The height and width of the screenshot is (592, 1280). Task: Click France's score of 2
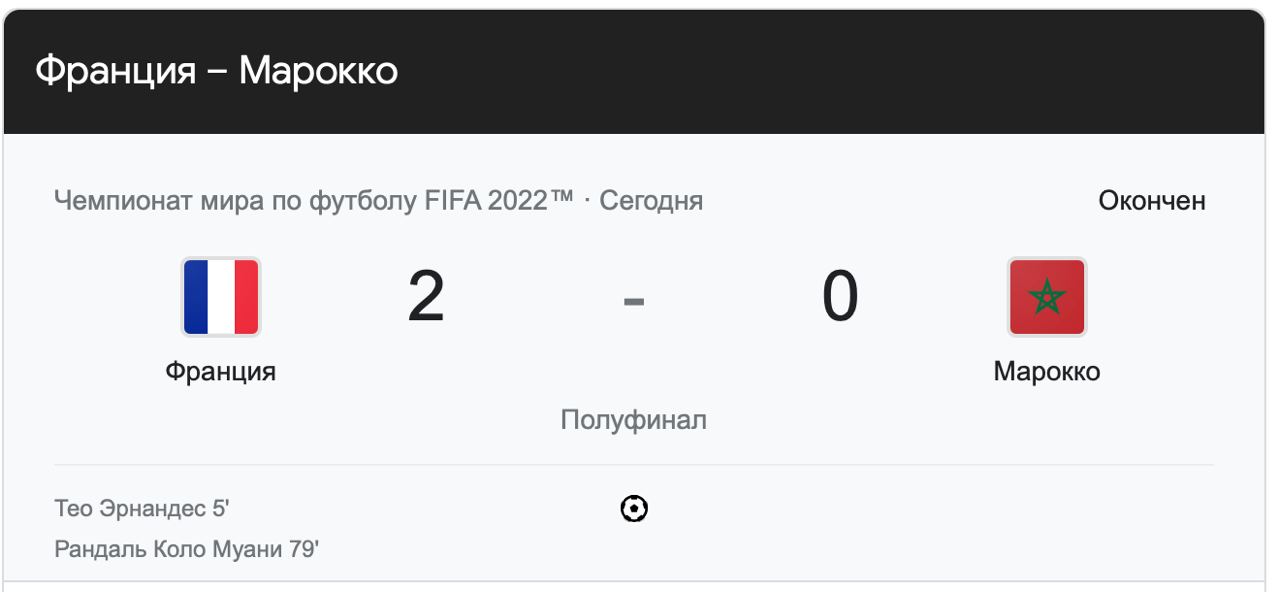(x=426, y=297)
